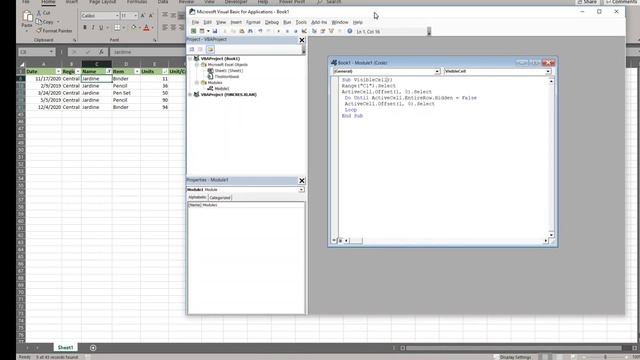The width and height of the screenshot is (640, 360).
Task: Click the View Microsoft Excel icon in VBA toolbar
Action: [x=193, y=31]
